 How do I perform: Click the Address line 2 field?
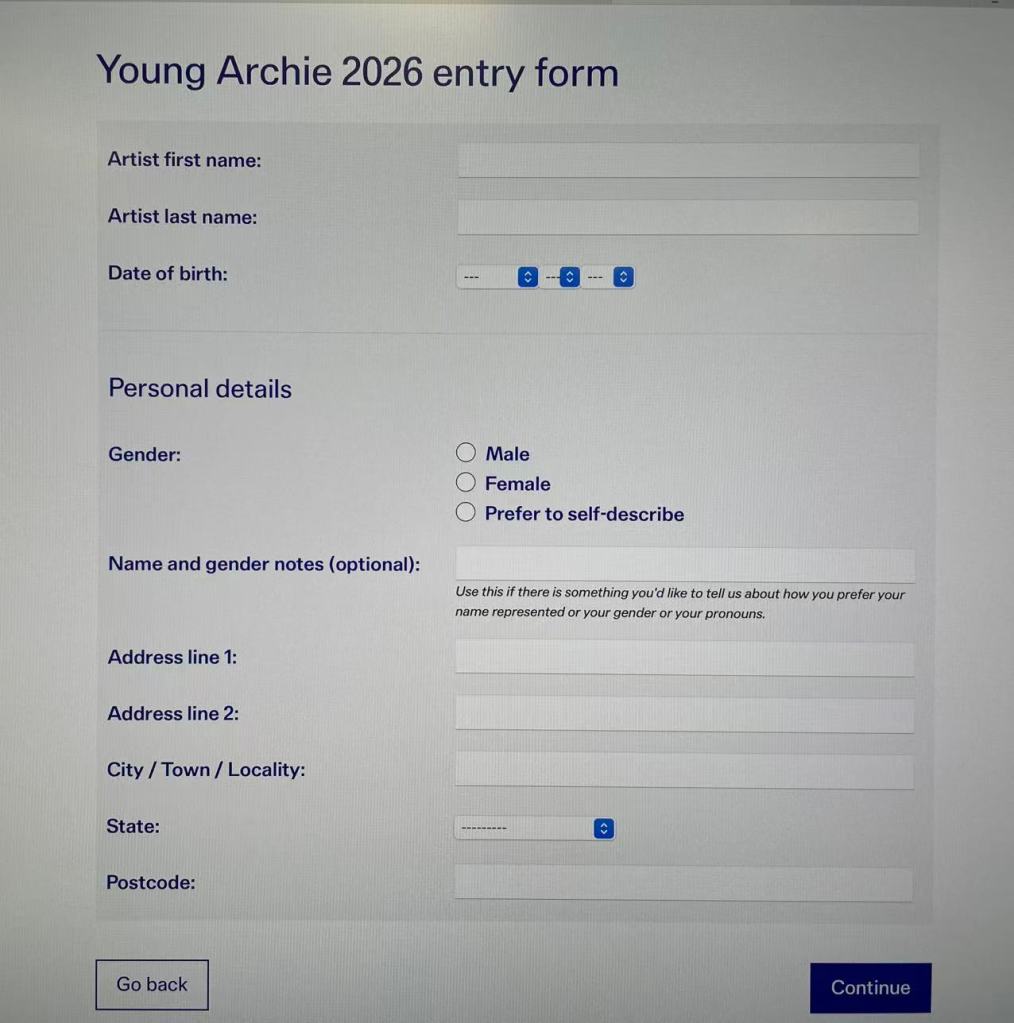tap(685, 714)
